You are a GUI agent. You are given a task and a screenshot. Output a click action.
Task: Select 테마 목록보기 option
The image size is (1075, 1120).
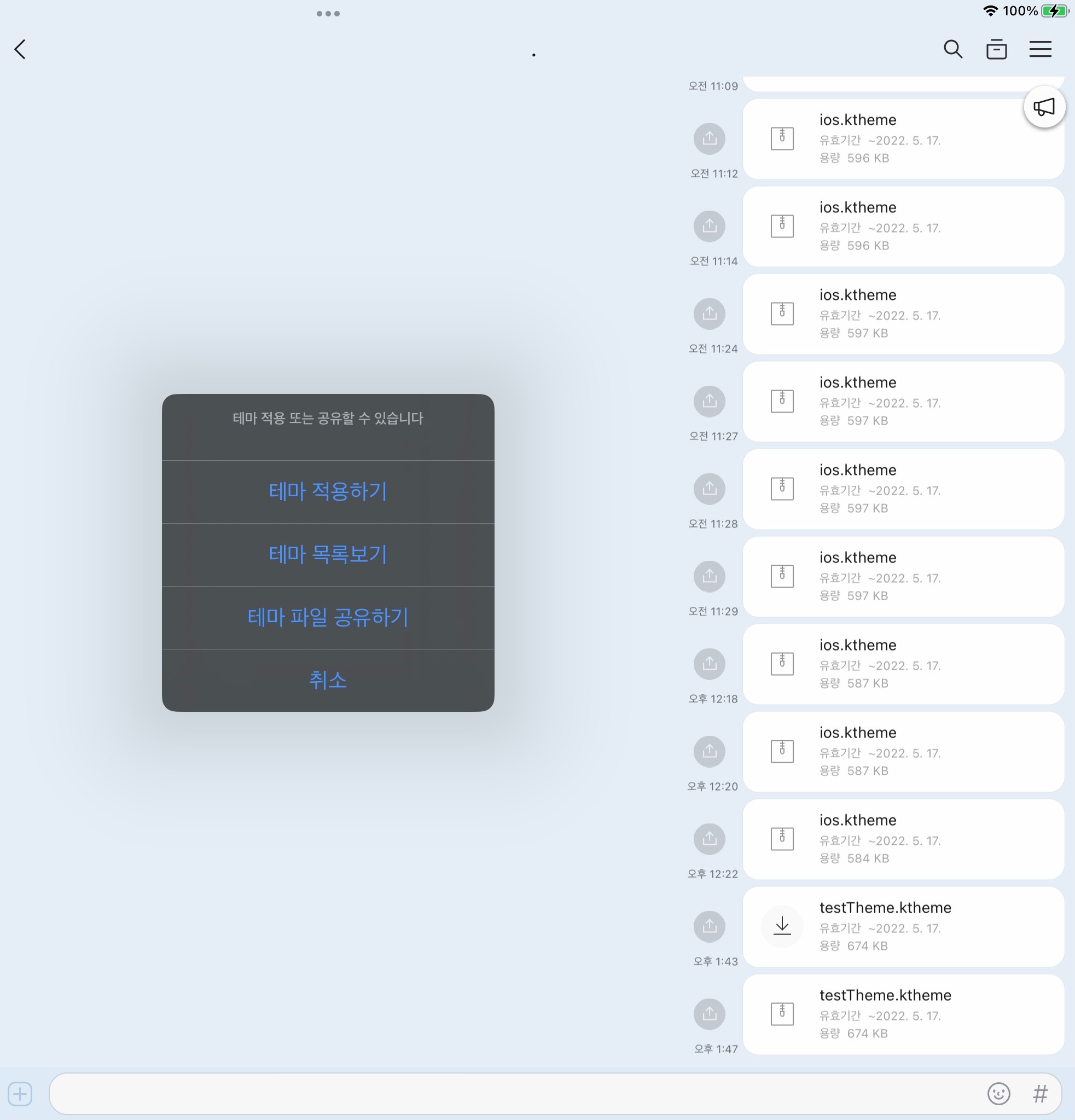(328, 554)
